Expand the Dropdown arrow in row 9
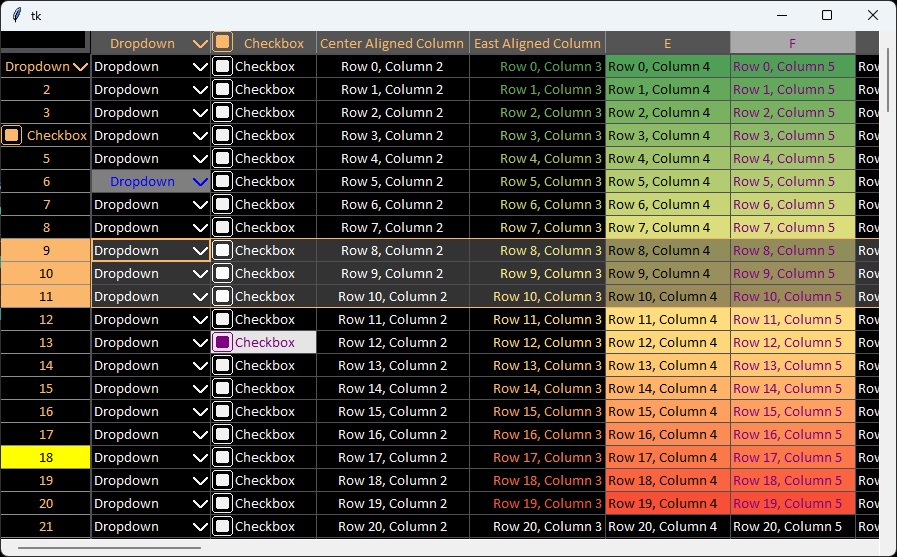Screen dimensions: 897x557 coord(199,251)
